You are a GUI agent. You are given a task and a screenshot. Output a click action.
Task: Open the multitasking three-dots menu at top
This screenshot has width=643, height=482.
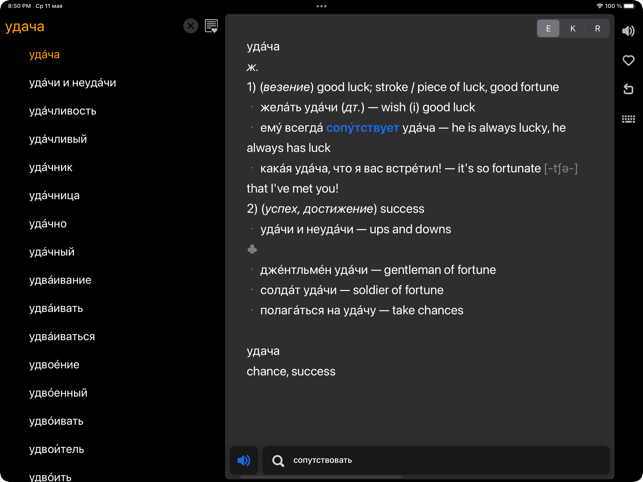(x=321, y=6)
